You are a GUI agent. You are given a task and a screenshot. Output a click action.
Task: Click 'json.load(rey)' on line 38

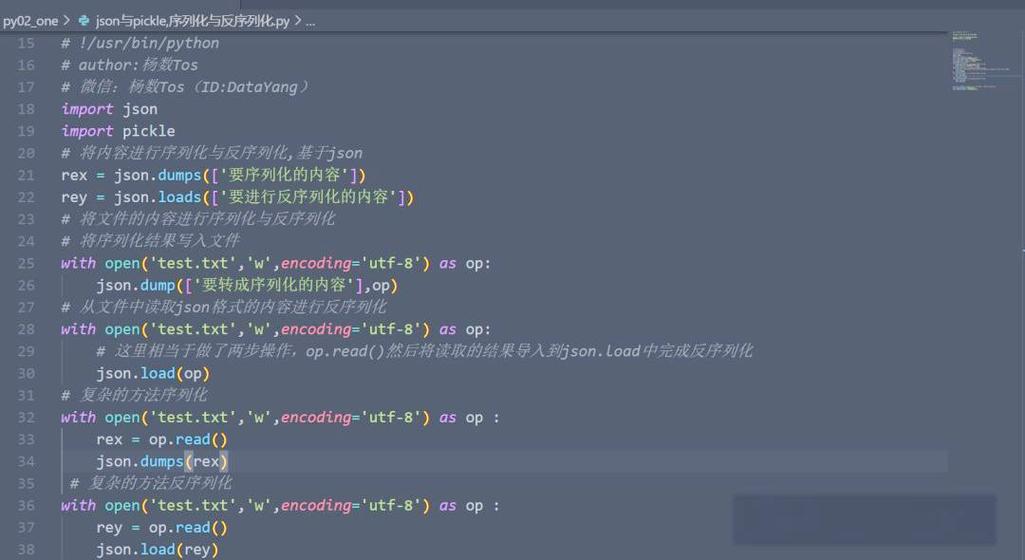click(157, 550)
